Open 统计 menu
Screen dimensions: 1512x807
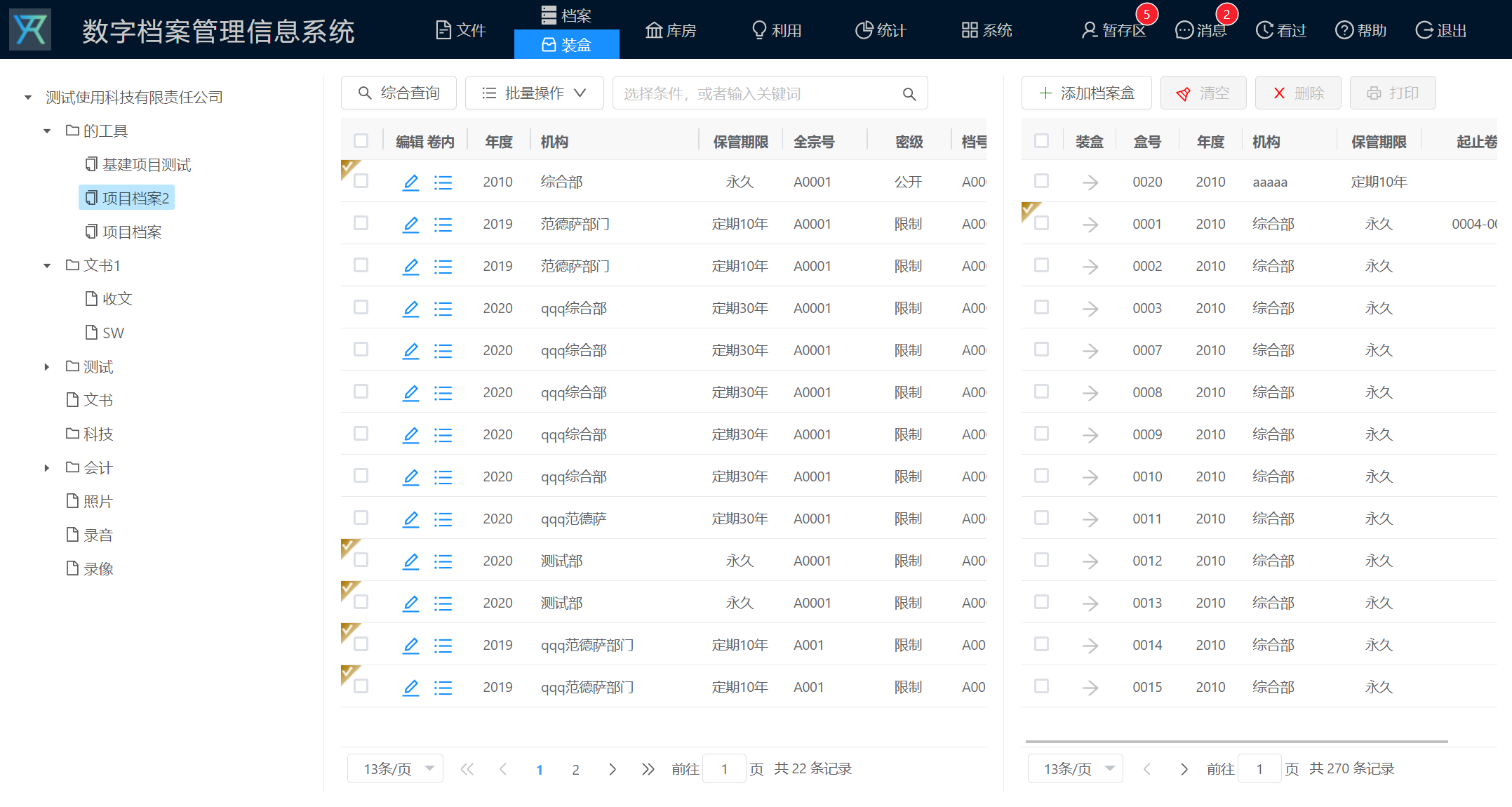point(881,30)
